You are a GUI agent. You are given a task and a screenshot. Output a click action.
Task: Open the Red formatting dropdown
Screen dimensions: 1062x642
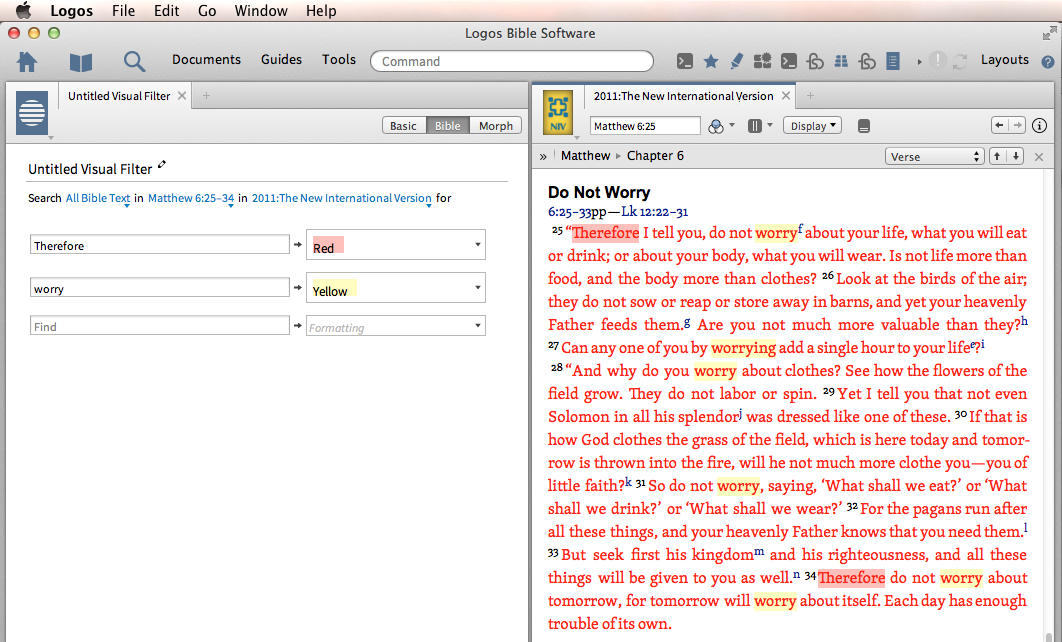click(x=396, y=244)
